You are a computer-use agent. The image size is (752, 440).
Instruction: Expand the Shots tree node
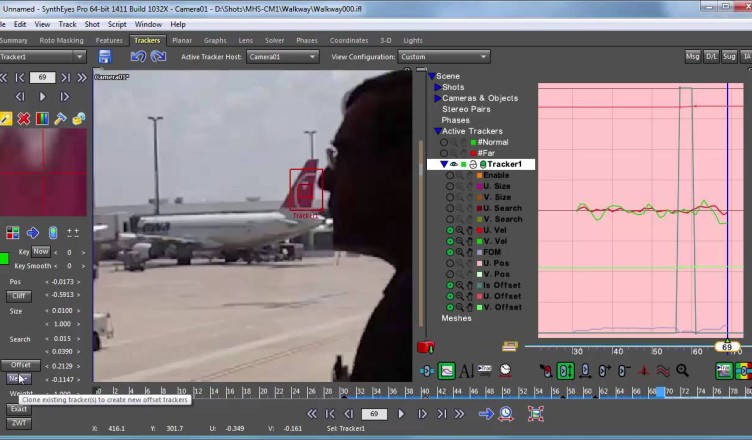tap(437, 87)
